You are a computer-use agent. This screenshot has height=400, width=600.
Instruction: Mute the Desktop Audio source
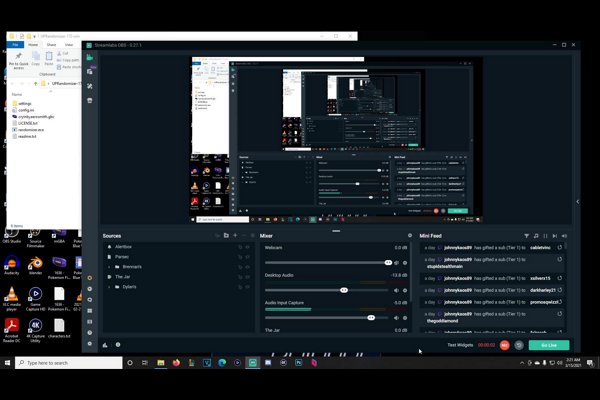click(x=396, y=289)
